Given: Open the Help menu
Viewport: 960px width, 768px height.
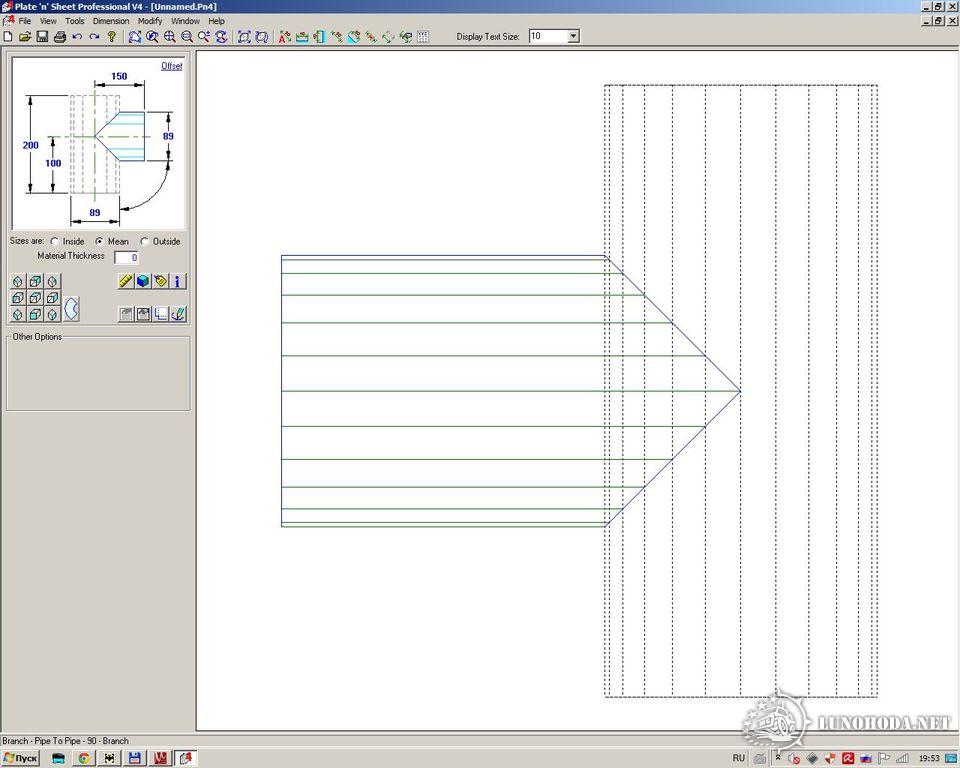Looking at the screenshot, I should point(217,21).
